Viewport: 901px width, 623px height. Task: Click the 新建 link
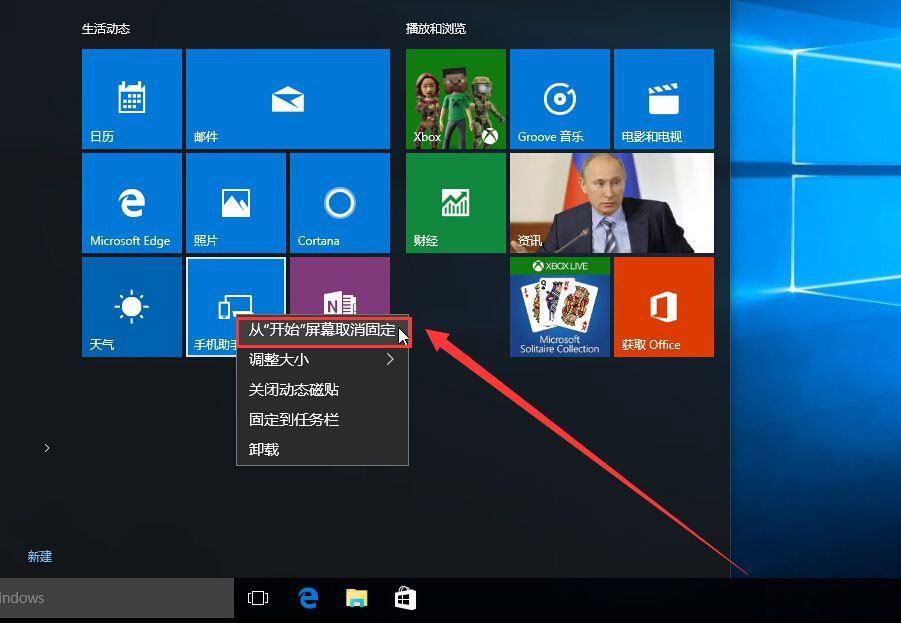[x=40, y=556]
